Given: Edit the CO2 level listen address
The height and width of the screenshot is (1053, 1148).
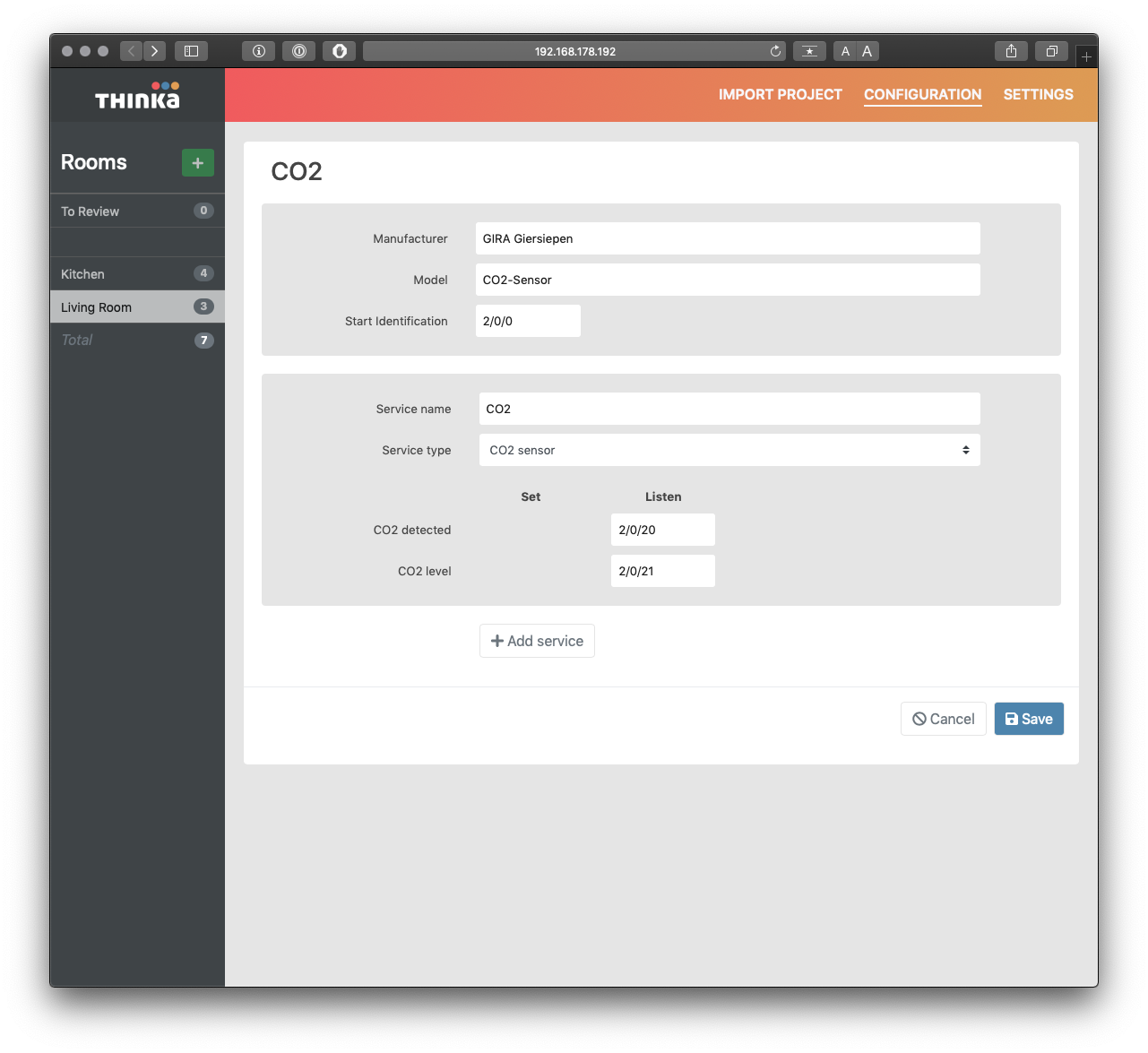Looking at the screenshot, I should coord(662,571).
